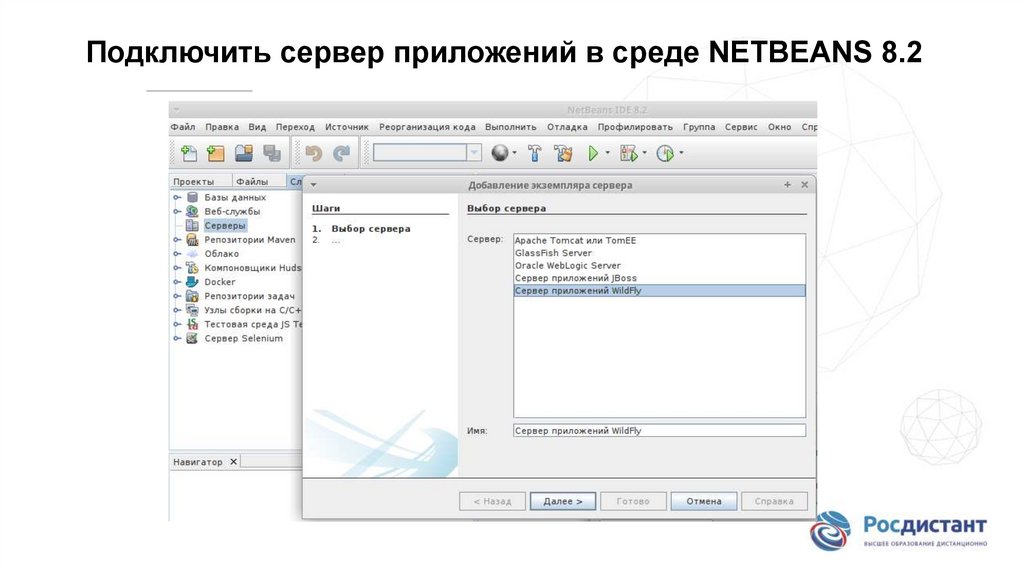
Task: Click the Готово button
Action: click(633, 502)
